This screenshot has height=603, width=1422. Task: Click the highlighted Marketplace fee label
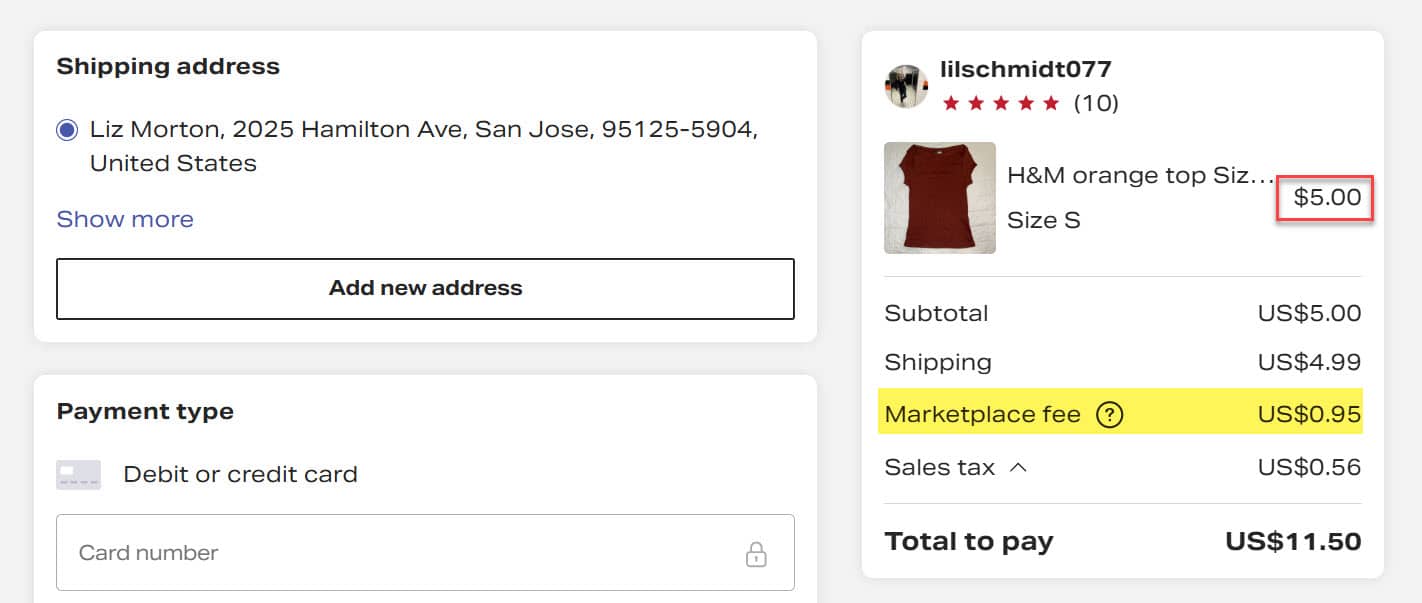[982, 414]
